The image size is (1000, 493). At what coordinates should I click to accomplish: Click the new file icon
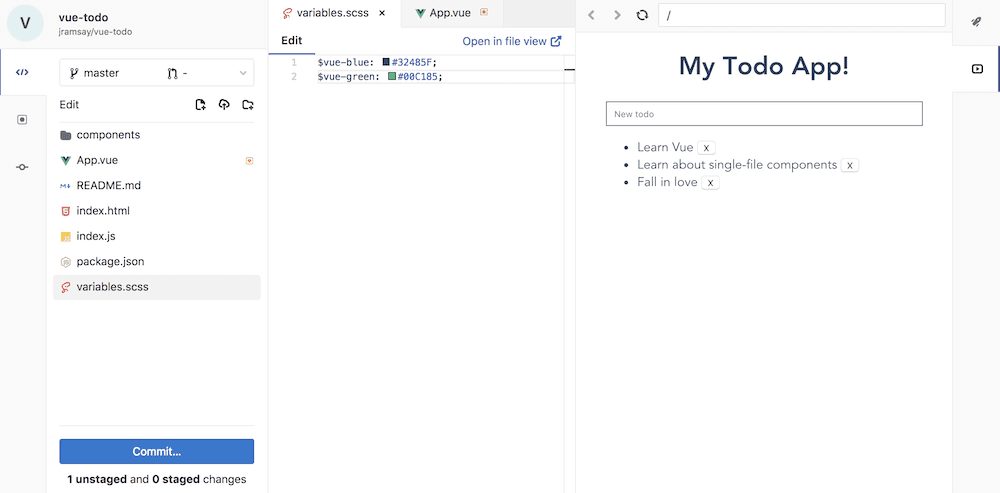click(201, 105)
